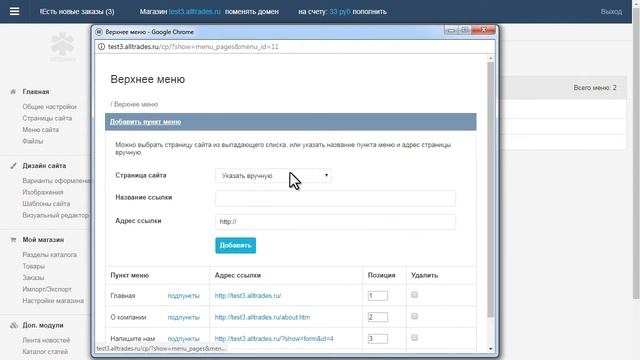Click Добавить пункт меню header link

pyautogui.click(x=145, y=122)
